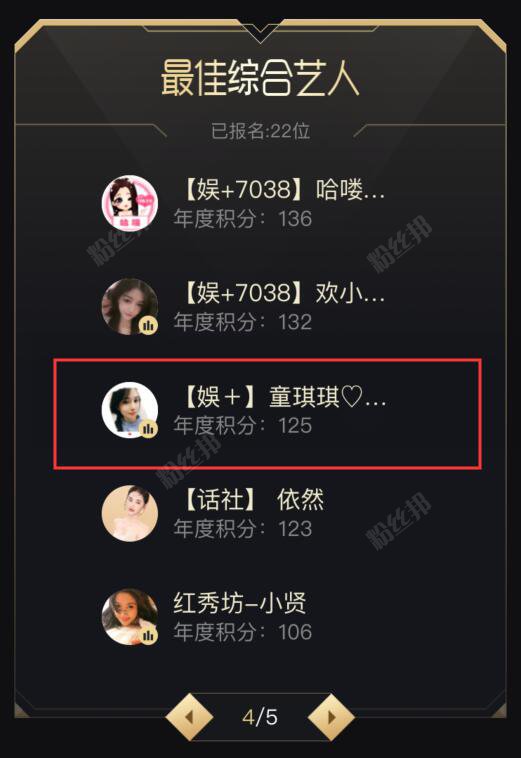The height and width of the screenshot is (758, 521).
Task: Open the 【娱+7038】欢小 name link
Action: coord(281,293)
